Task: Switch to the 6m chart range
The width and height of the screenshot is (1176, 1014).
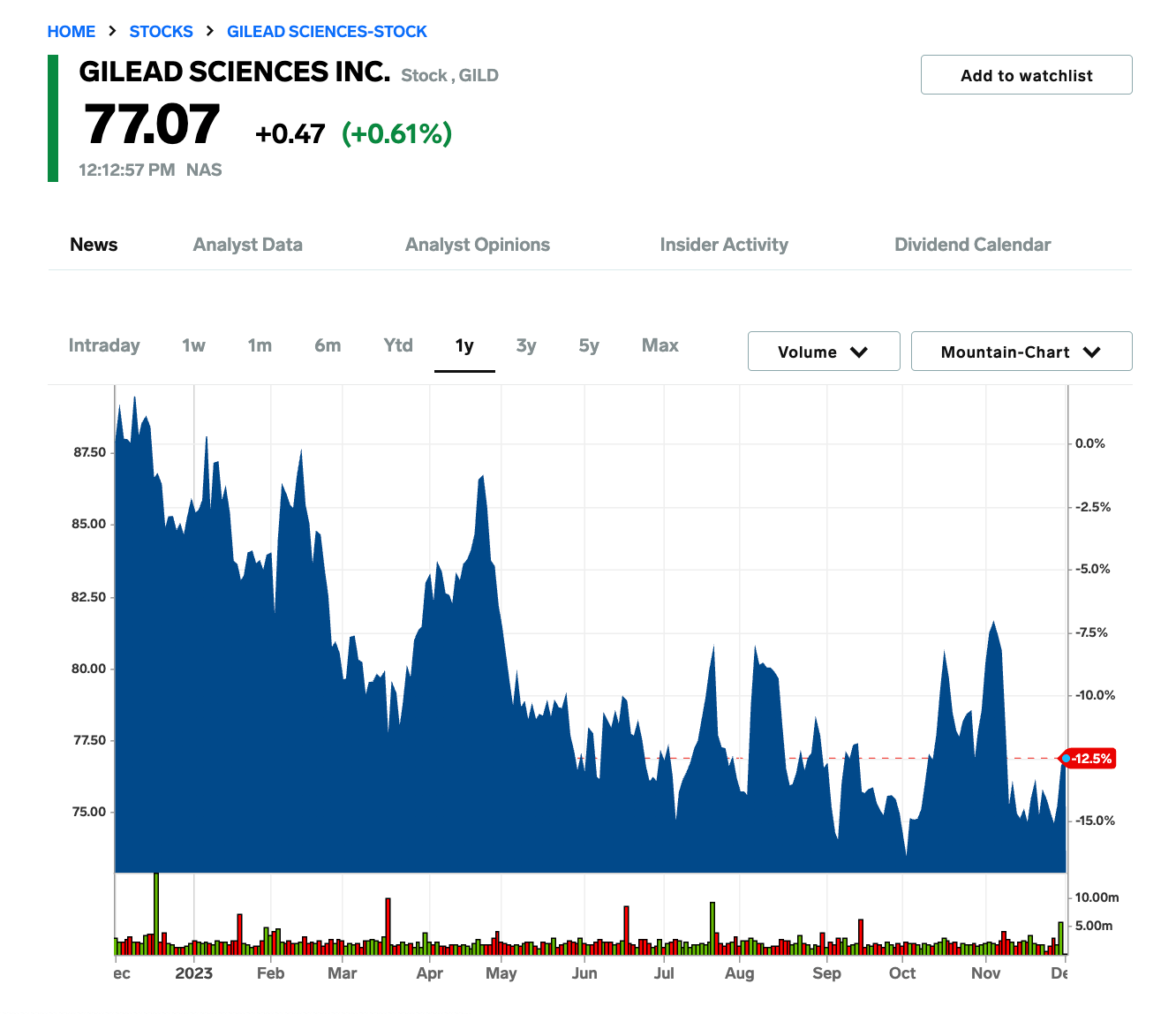Action: pyautogui.click(x=328, y=346)
